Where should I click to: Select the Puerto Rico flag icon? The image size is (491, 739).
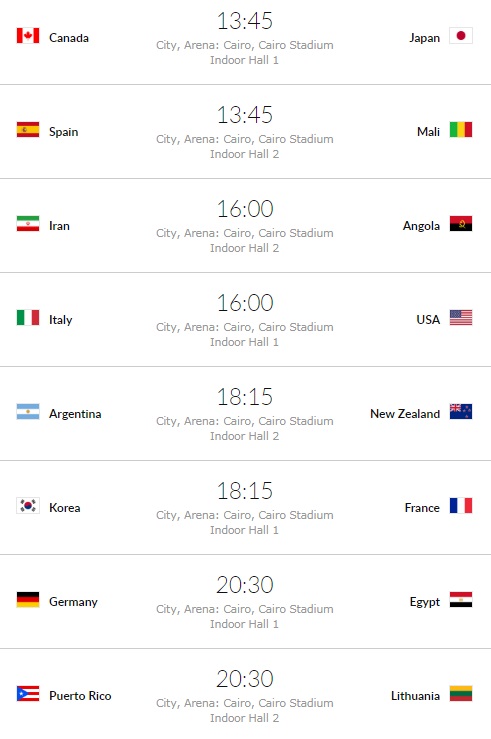coord(28,694)
